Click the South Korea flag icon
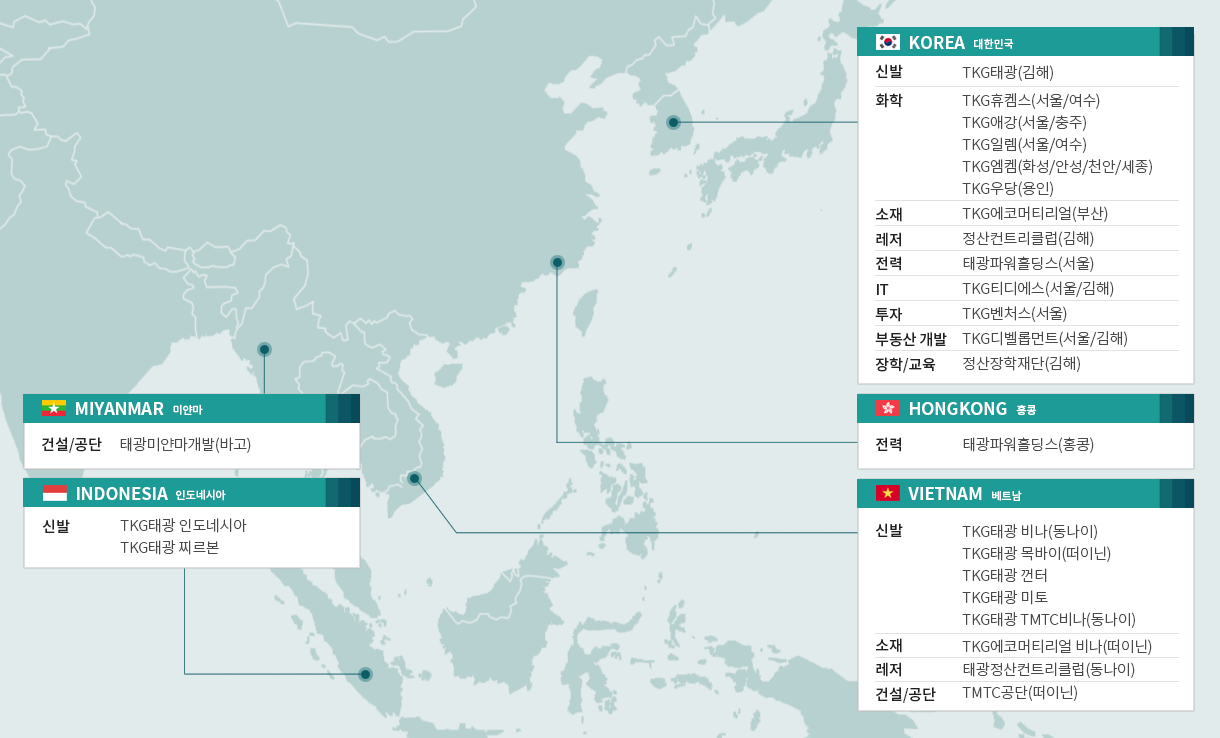This screenshot has height=738, width=1220. [x=887, y=42]
